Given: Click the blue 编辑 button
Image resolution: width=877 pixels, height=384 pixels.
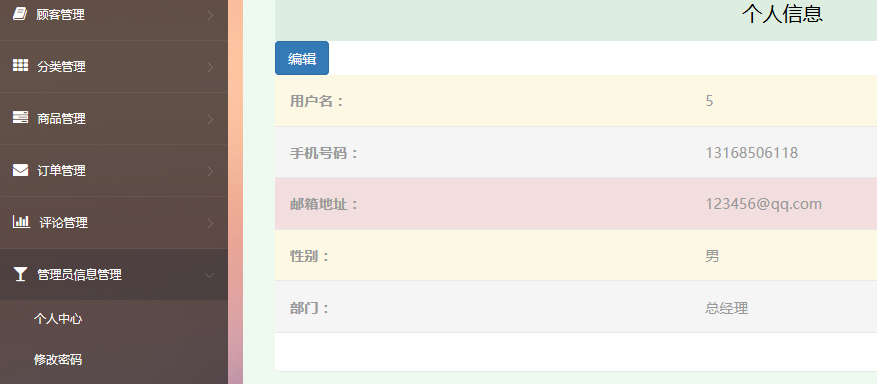Looking at the screenshot, I should click(302, 58).
